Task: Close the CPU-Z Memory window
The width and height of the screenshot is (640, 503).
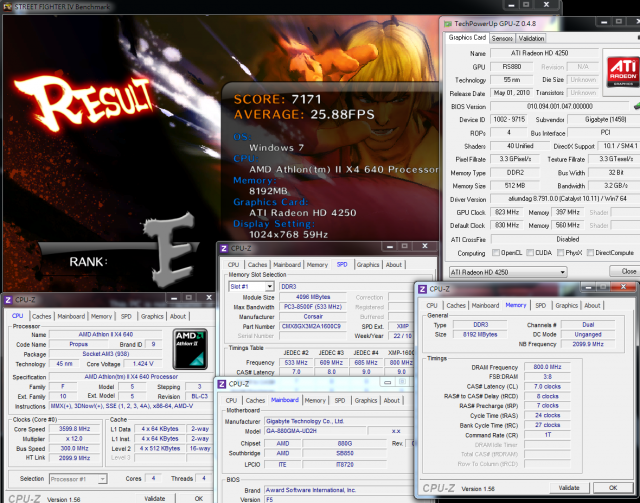Action: (623, 287)
